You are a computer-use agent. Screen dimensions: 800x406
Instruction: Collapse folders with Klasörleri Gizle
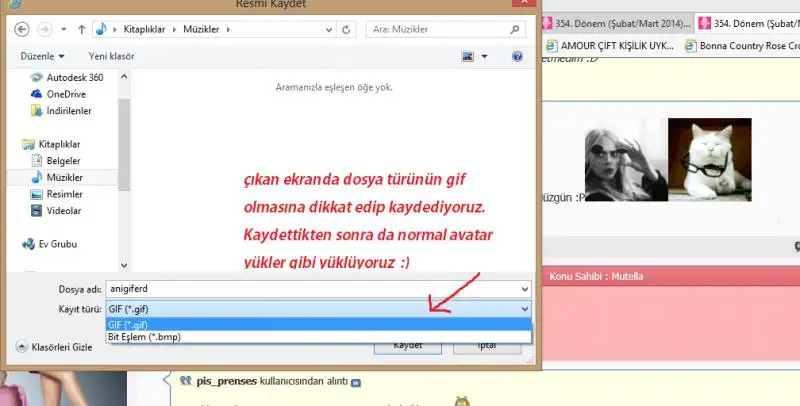coord(55,347)
